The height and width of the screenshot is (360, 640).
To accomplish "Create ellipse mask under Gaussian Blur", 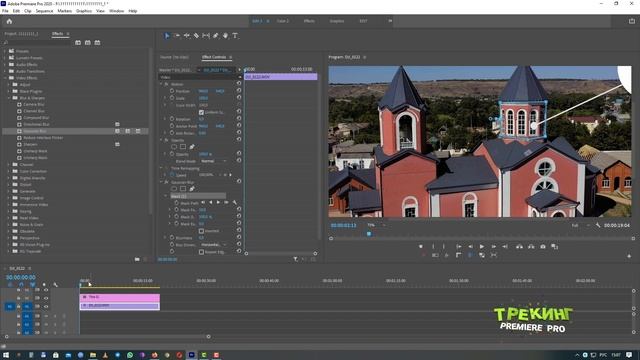I will click(x=174, y=189).
